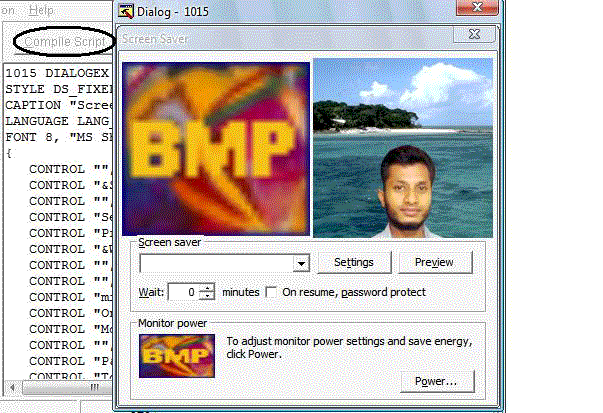Click the Settings button

tap(354, 262)
